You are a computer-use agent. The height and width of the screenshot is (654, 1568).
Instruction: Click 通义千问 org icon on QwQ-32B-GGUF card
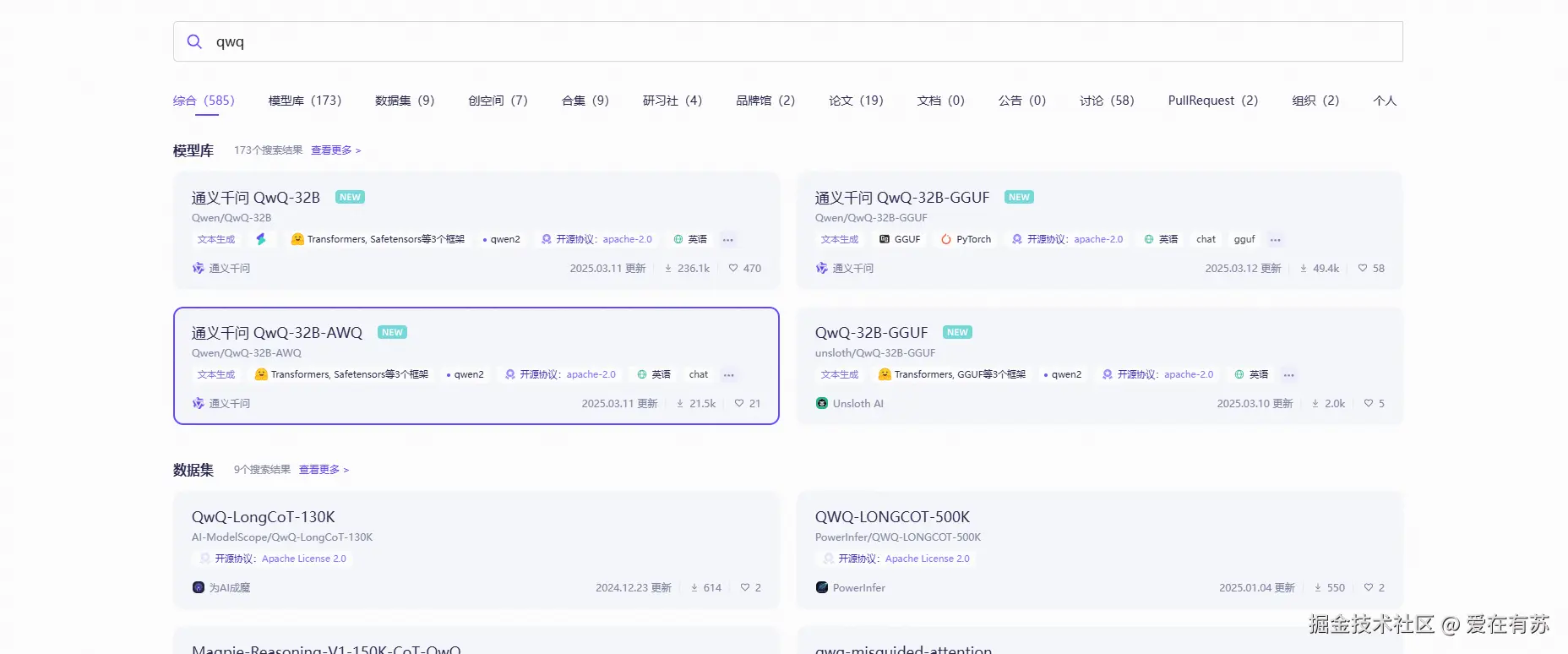tap(822, 268)
